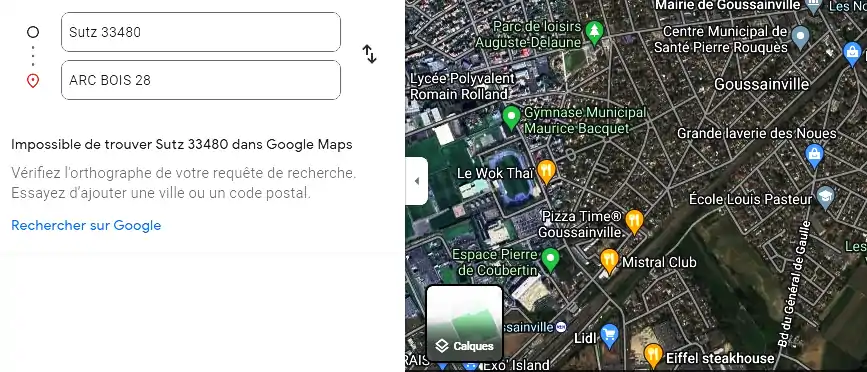
Task: Click Gymnase Municipal Maurice Bacquet green pin
Action: 511,118
